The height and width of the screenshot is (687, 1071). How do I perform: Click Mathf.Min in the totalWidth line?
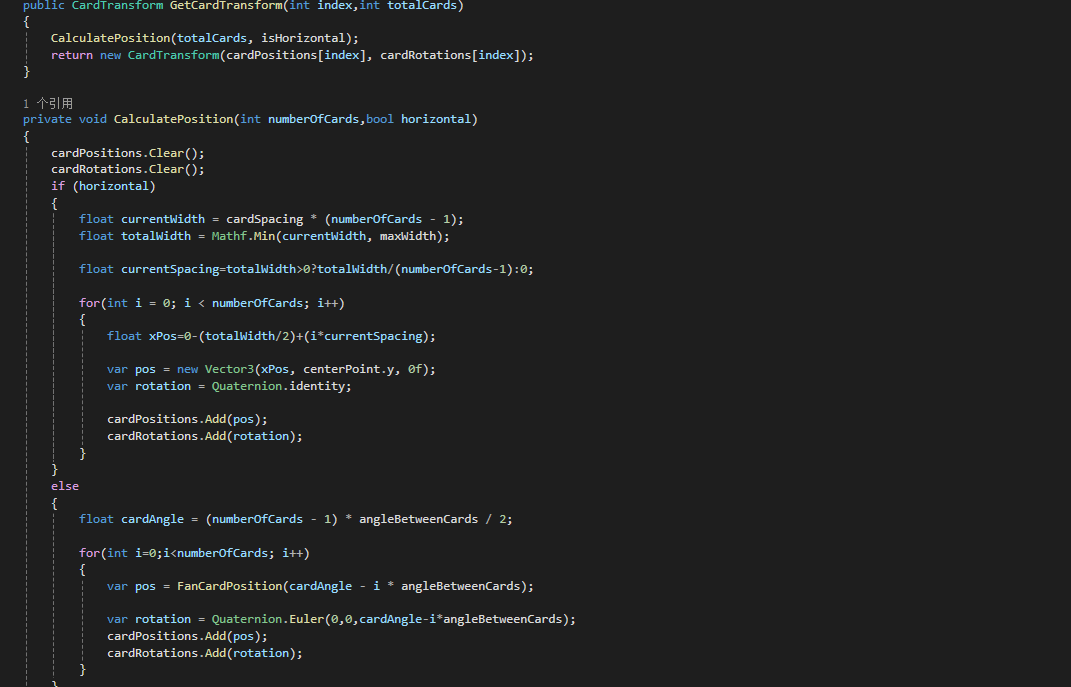coord(243,236)
